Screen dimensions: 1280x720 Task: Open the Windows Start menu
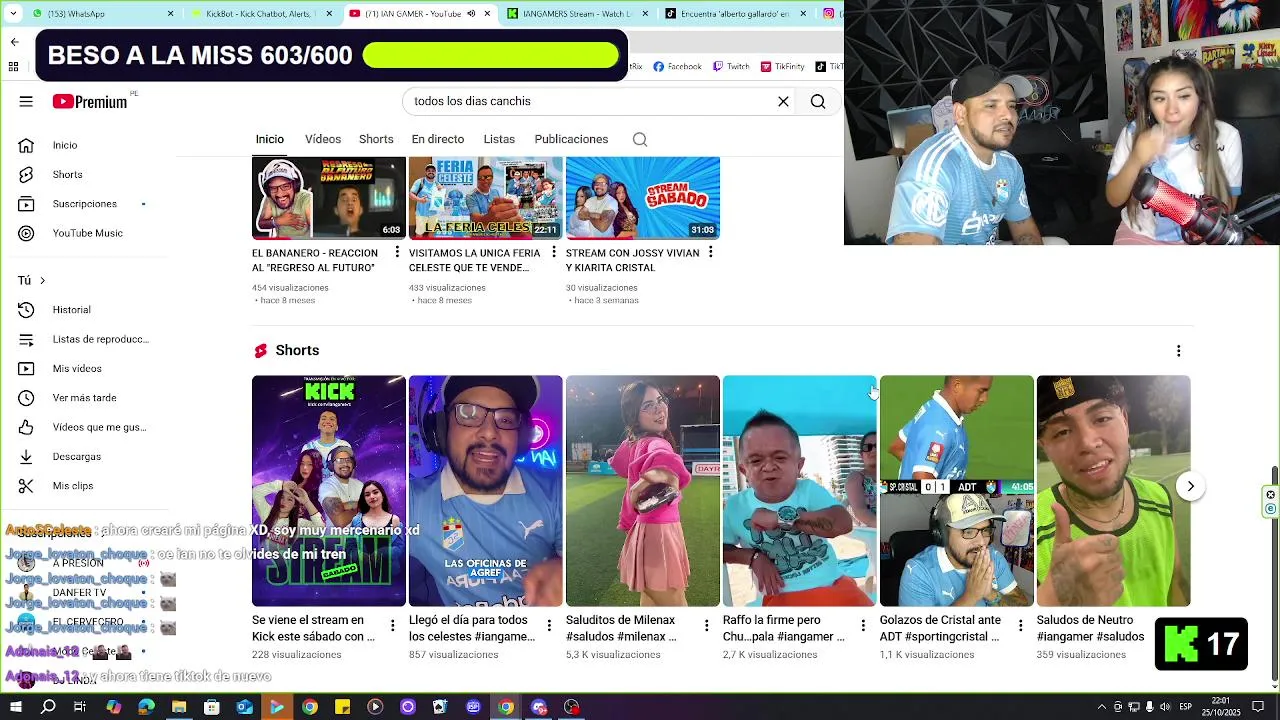pyautogui.click(x=15, y=707)
